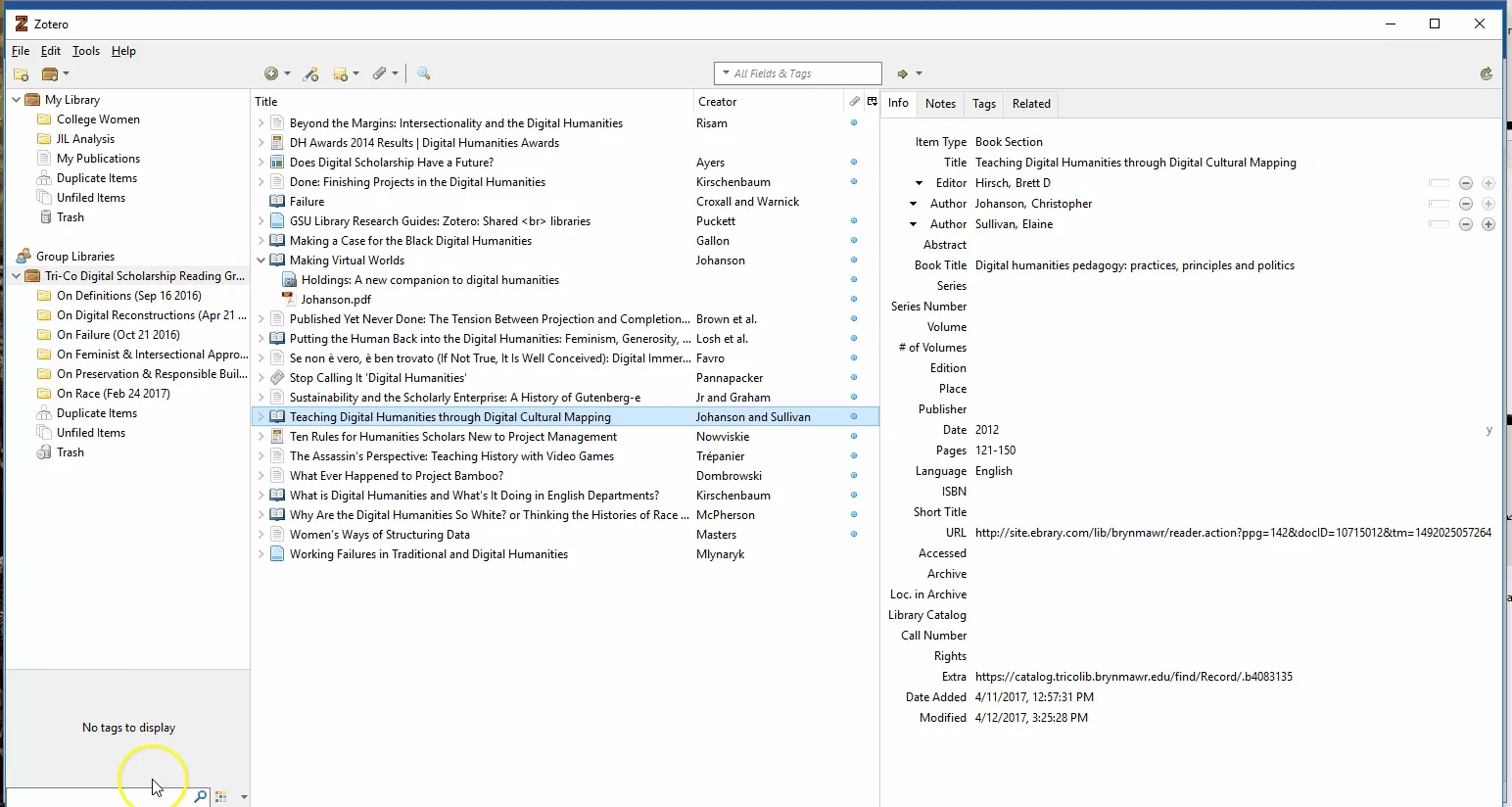Expand Beyond the Margins item
1512x807 pixels.
(261, 123)
